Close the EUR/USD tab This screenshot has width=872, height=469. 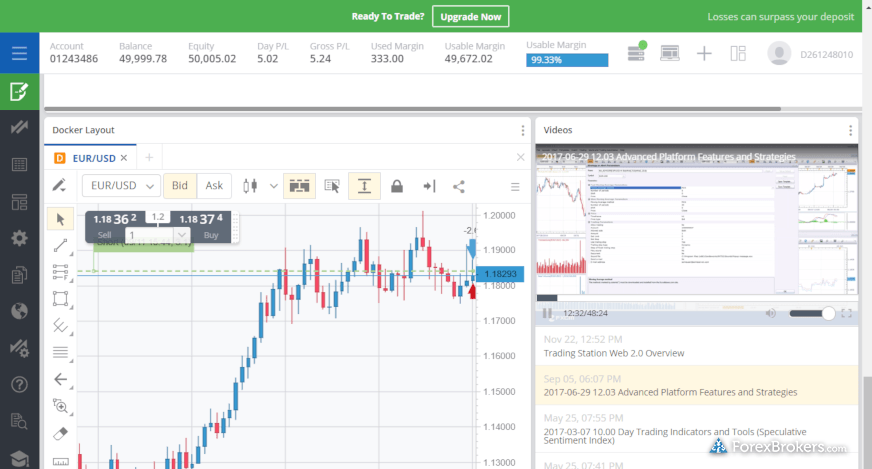click(124, 158)
